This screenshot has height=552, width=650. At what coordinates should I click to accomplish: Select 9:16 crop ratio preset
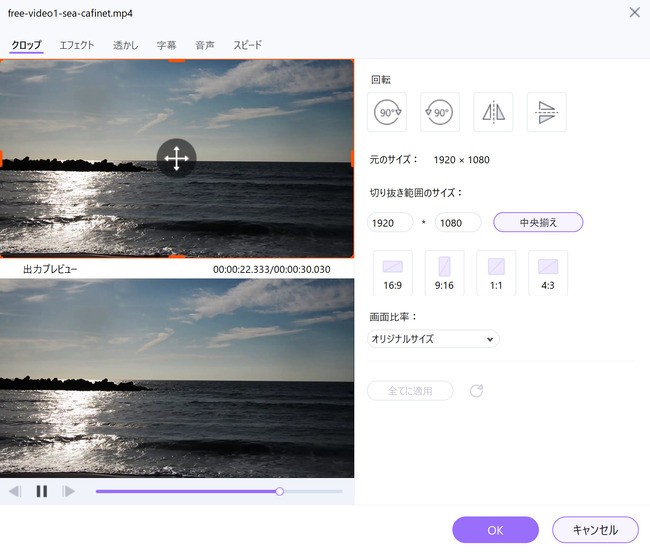point(444,273)
